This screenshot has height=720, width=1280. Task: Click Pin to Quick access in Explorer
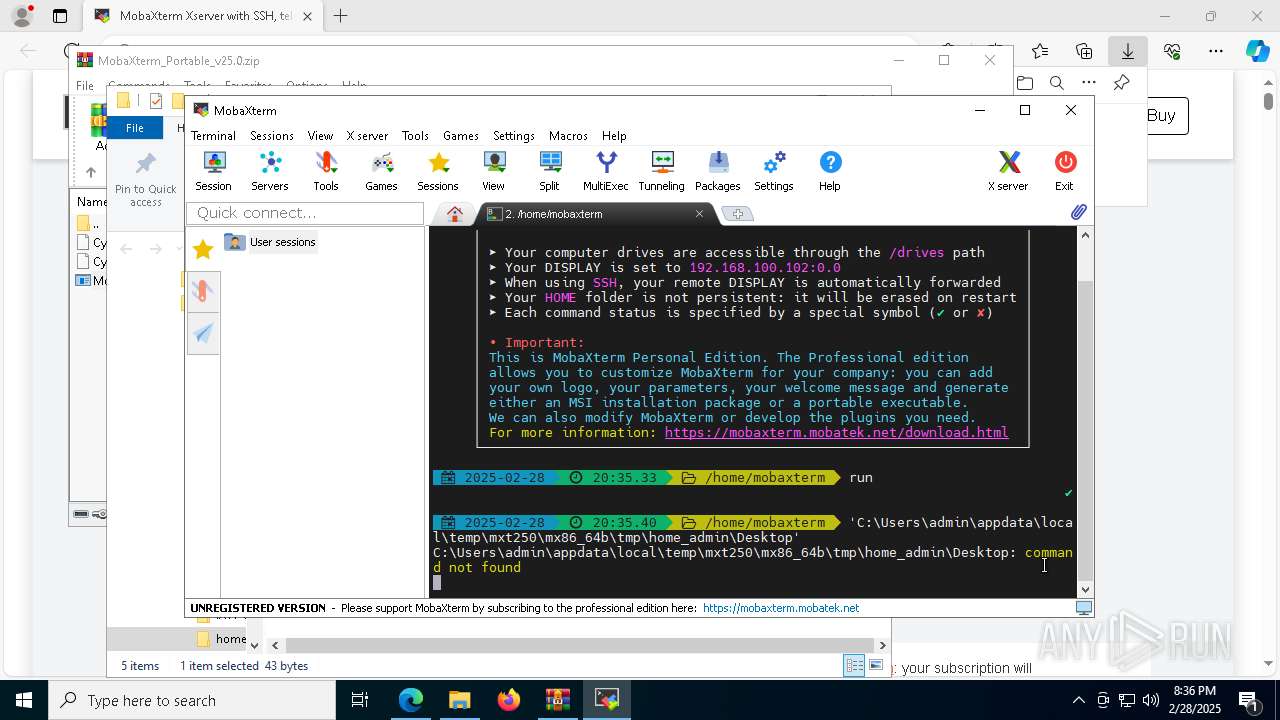(146, 182)
